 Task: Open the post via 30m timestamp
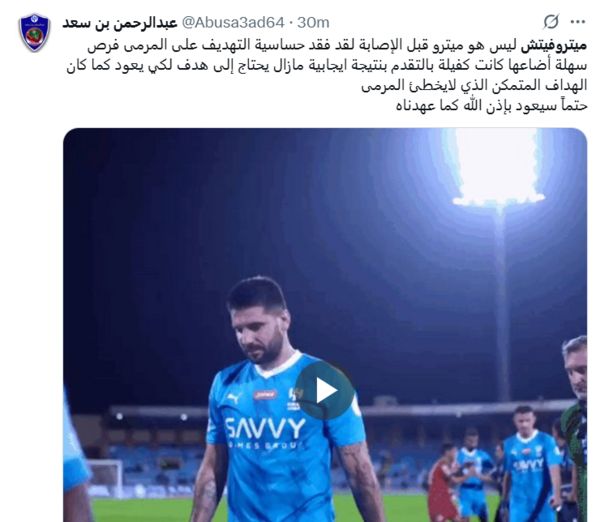click(313, 23)
